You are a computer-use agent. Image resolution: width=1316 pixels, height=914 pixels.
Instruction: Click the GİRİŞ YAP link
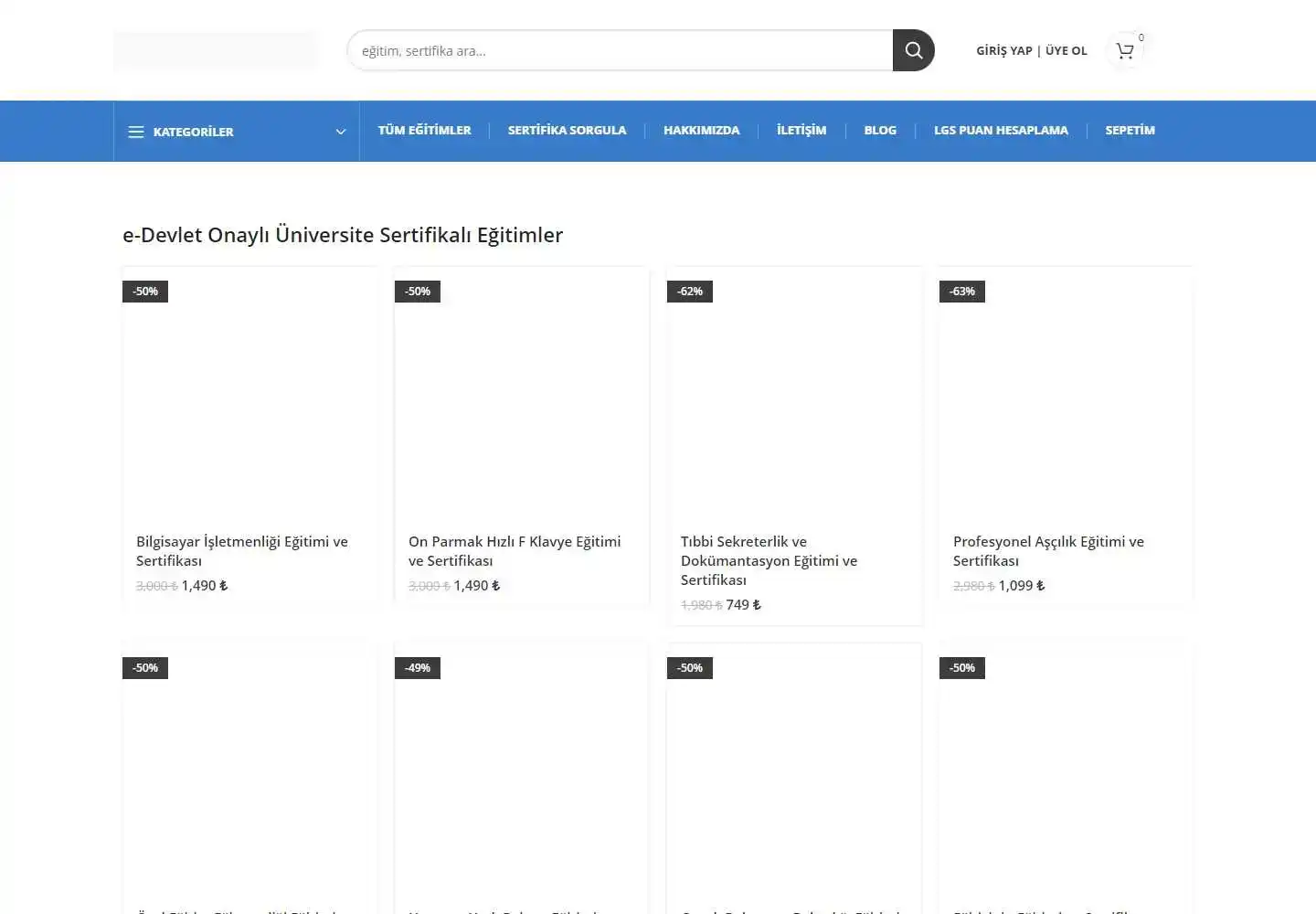pos(1003,51)
